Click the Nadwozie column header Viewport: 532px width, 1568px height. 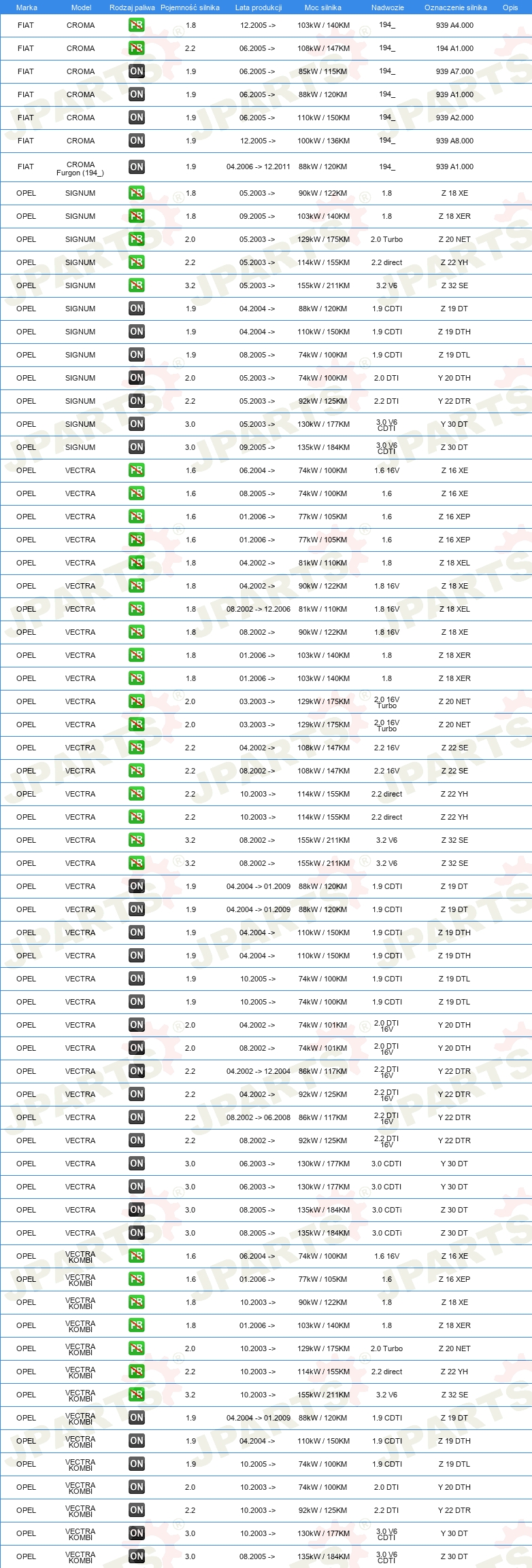coord(388,7)
